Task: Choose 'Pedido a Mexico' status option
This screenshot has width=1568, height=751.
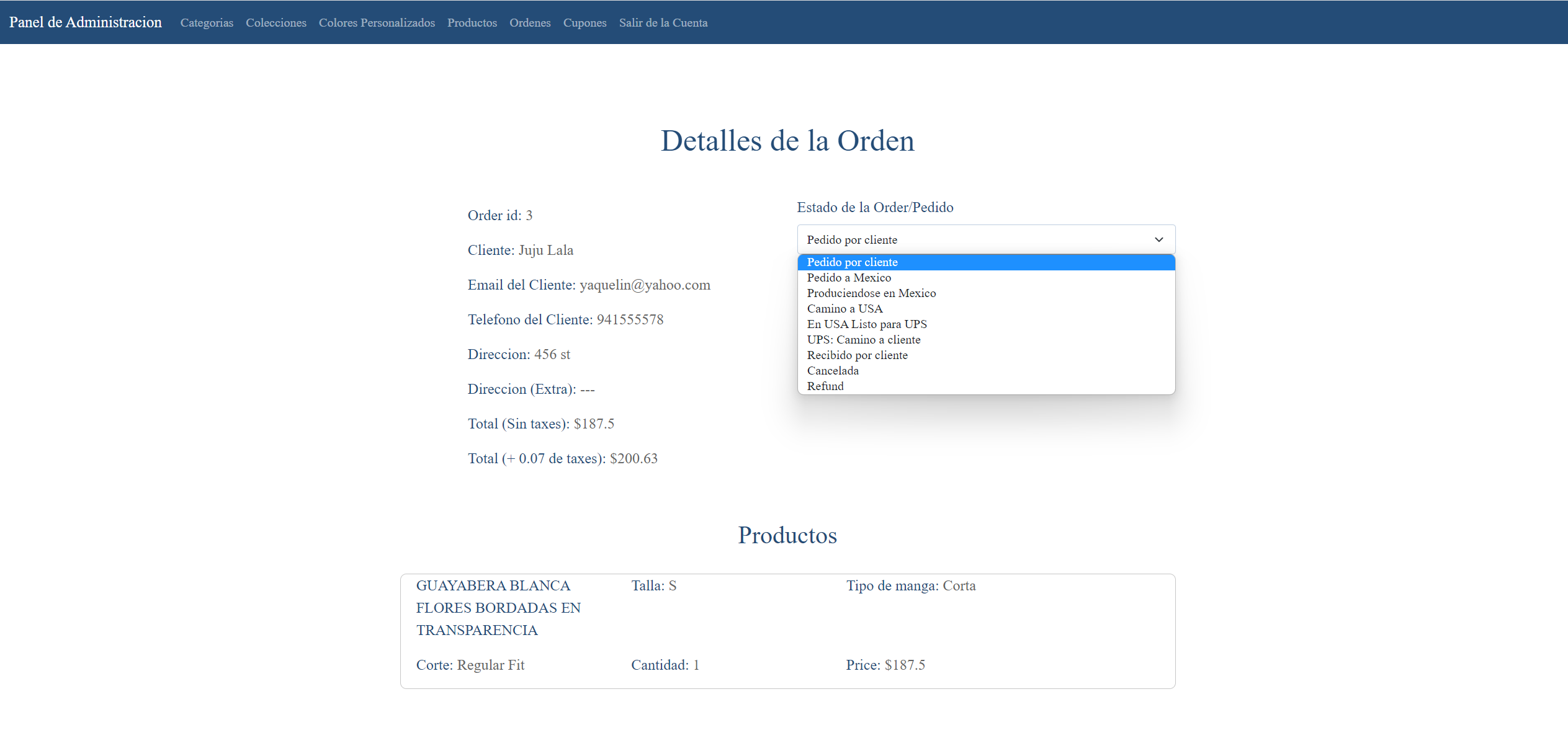Action: click(849, 278)
